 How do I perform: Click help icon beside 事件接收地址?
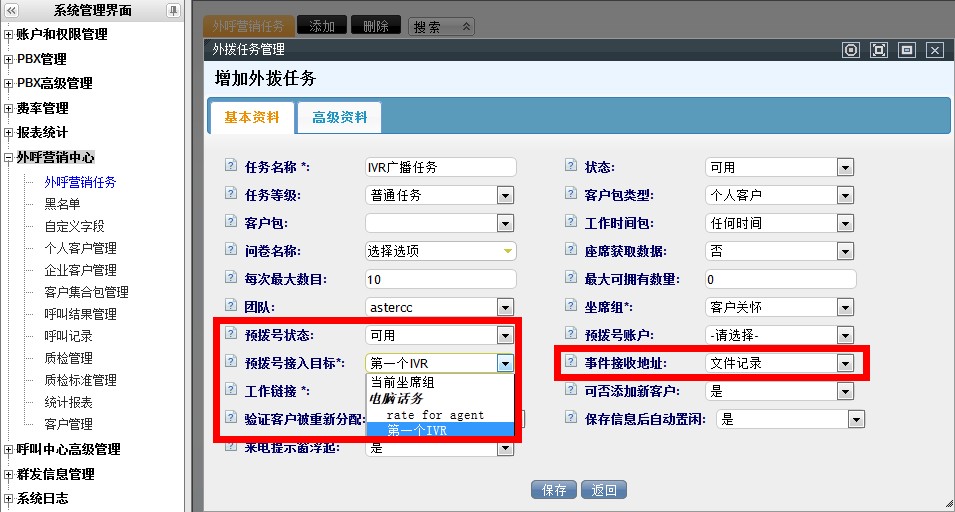tap(571, 361)
